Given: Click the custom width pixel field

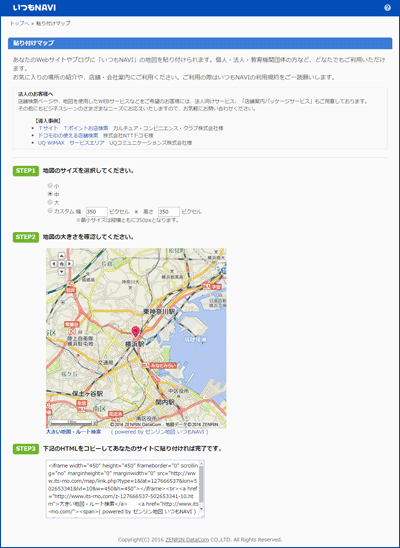Looking at the screenshot, I should pos(97,212).
